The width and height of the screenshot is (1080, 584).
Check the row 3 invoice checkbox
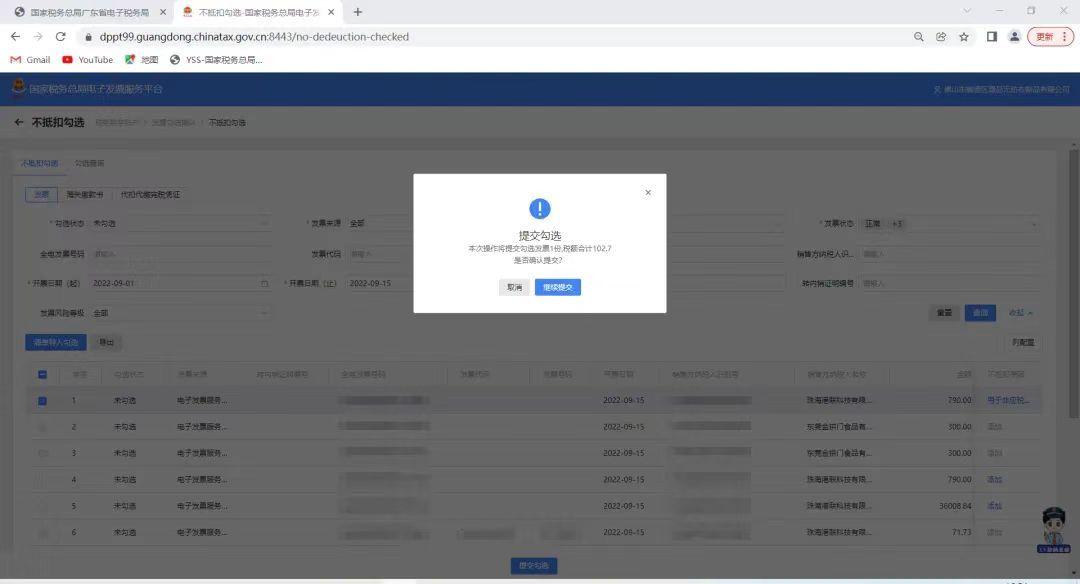click(x=42, y=453)
